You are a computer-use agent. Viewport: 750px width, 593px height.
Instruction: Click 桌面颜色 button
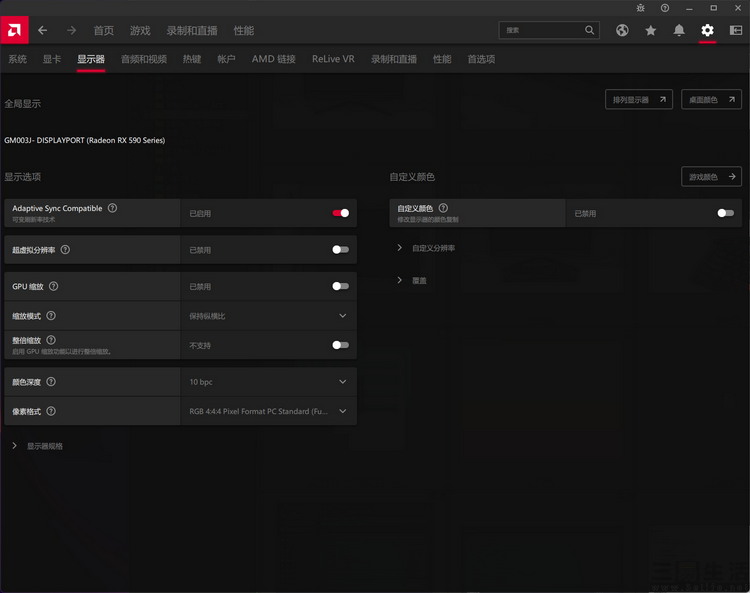pos(711,99)
